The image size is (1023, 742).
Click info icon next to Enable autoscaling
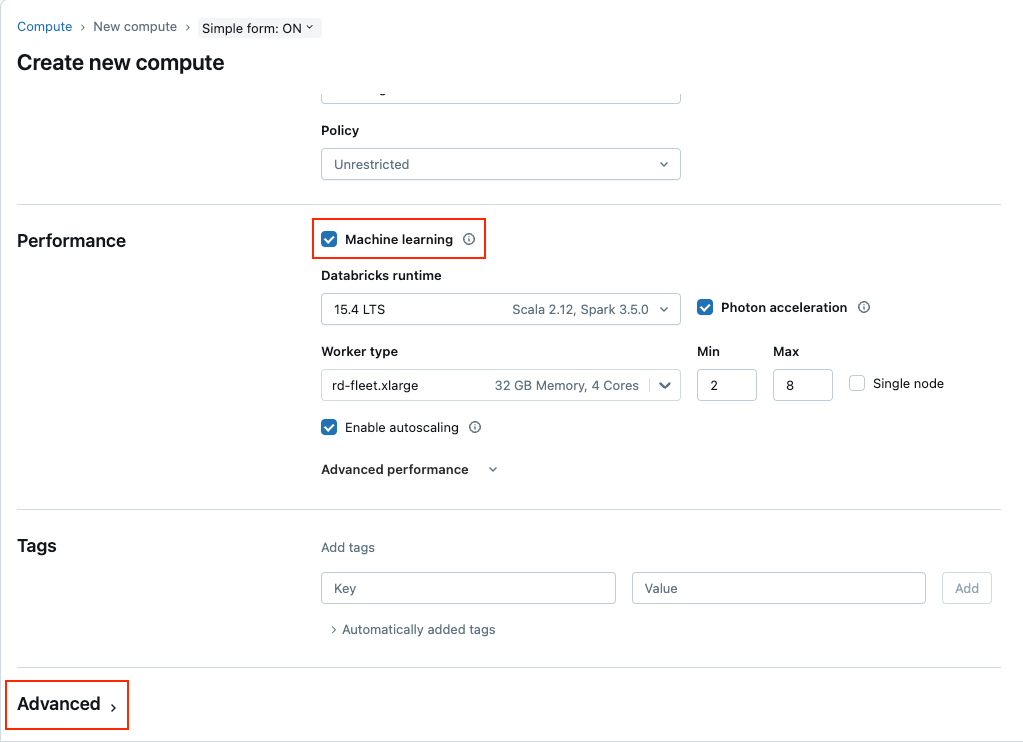(475, 428)
